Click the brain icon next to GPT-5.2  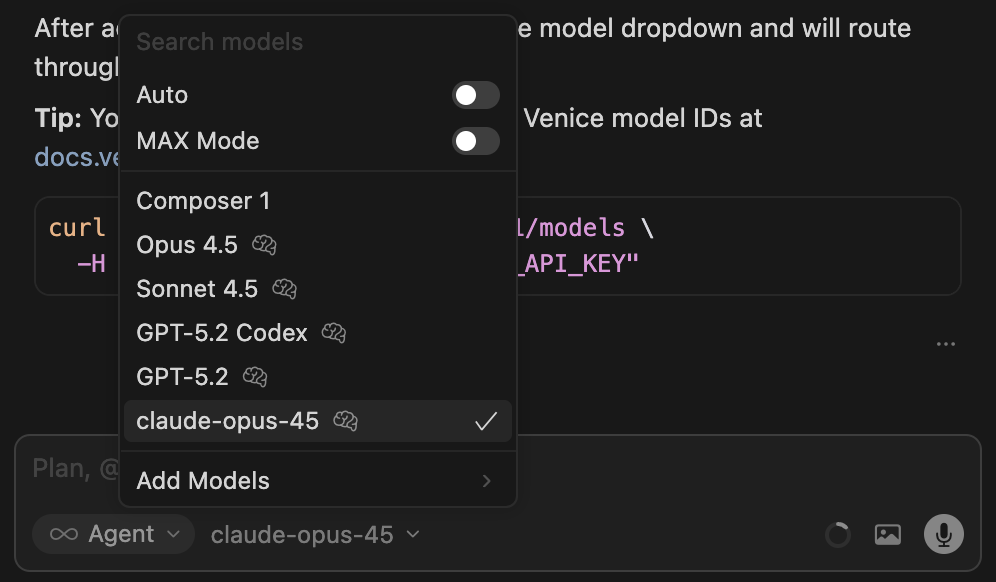[x=255, y=376]
